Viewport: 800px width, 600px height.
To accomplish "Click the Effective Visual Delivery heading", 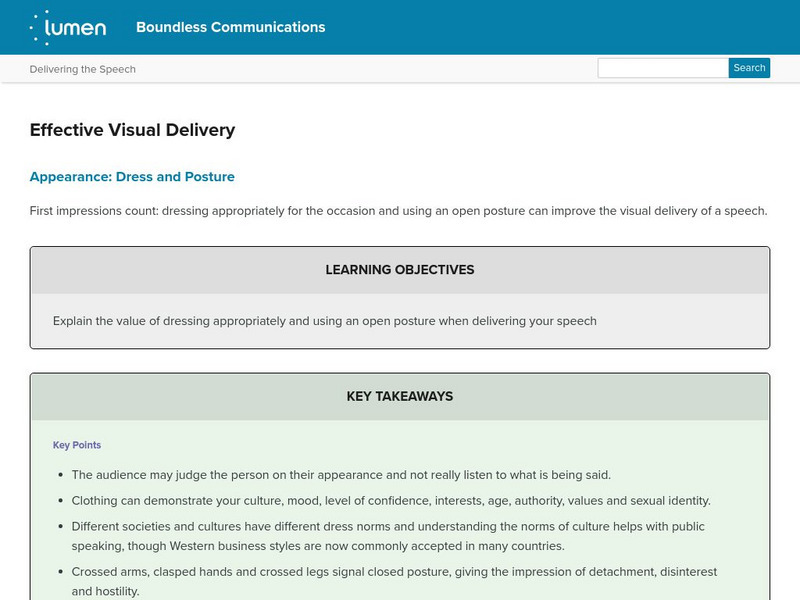I will pos(132,130).
